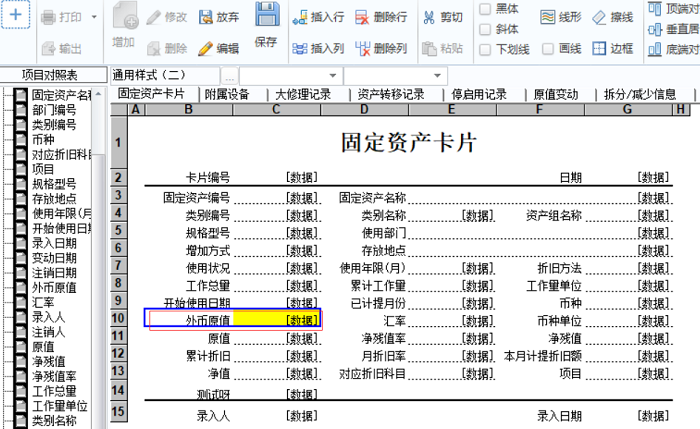
Task: Open the 打印 dropdown arrow
Action: click(x=94, y=17)
